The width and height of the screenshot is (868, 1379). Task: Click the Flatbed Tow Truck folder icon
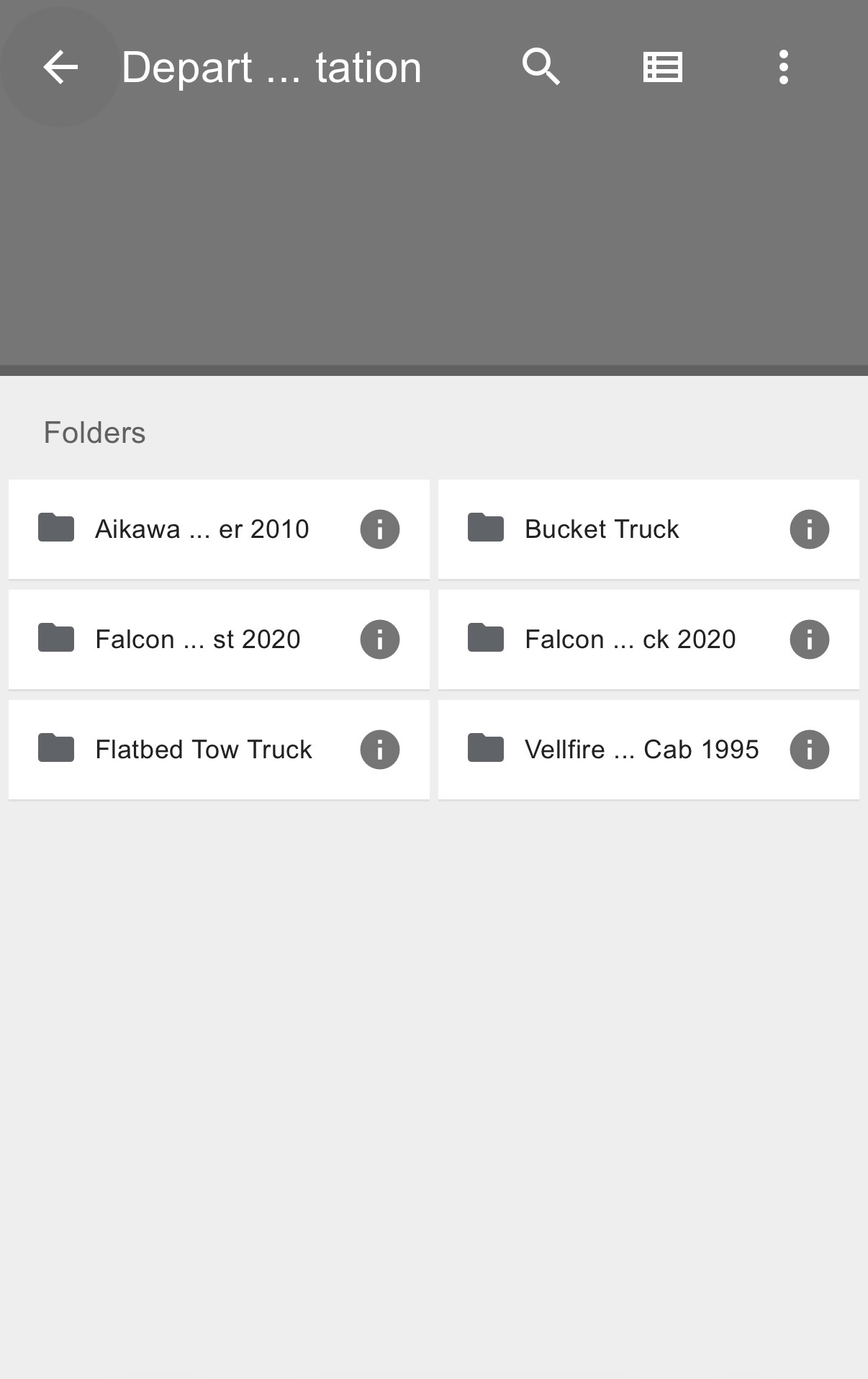(56, 747)
